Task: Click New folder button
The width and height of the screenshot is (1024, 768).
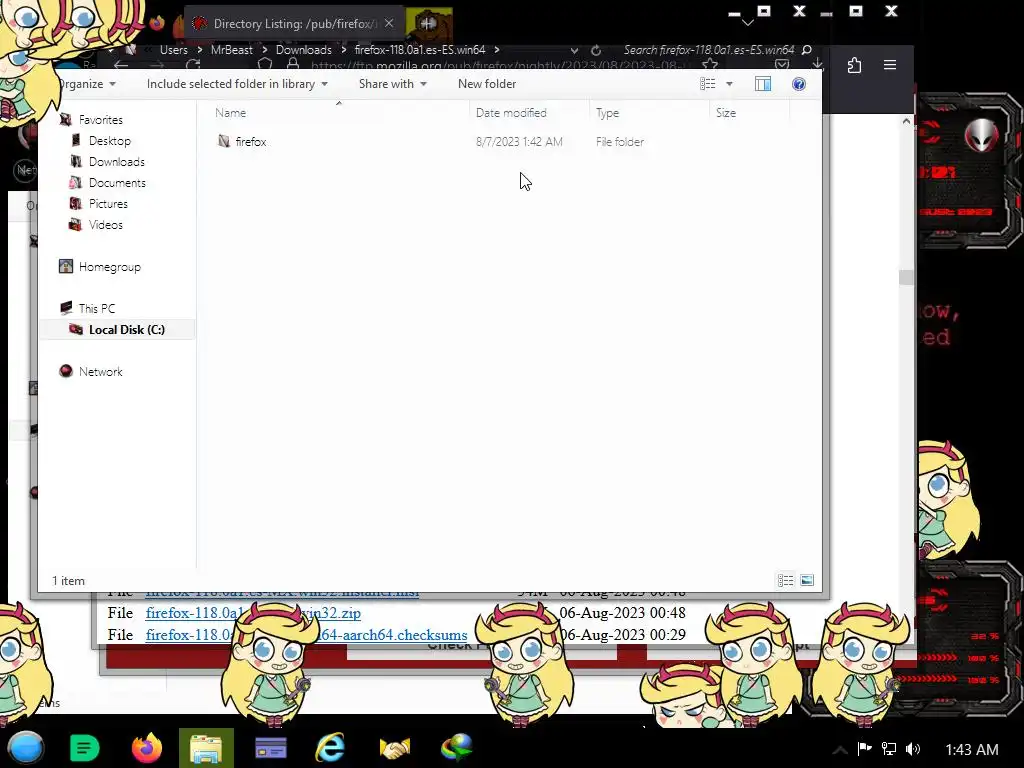Action: [487, 84]
